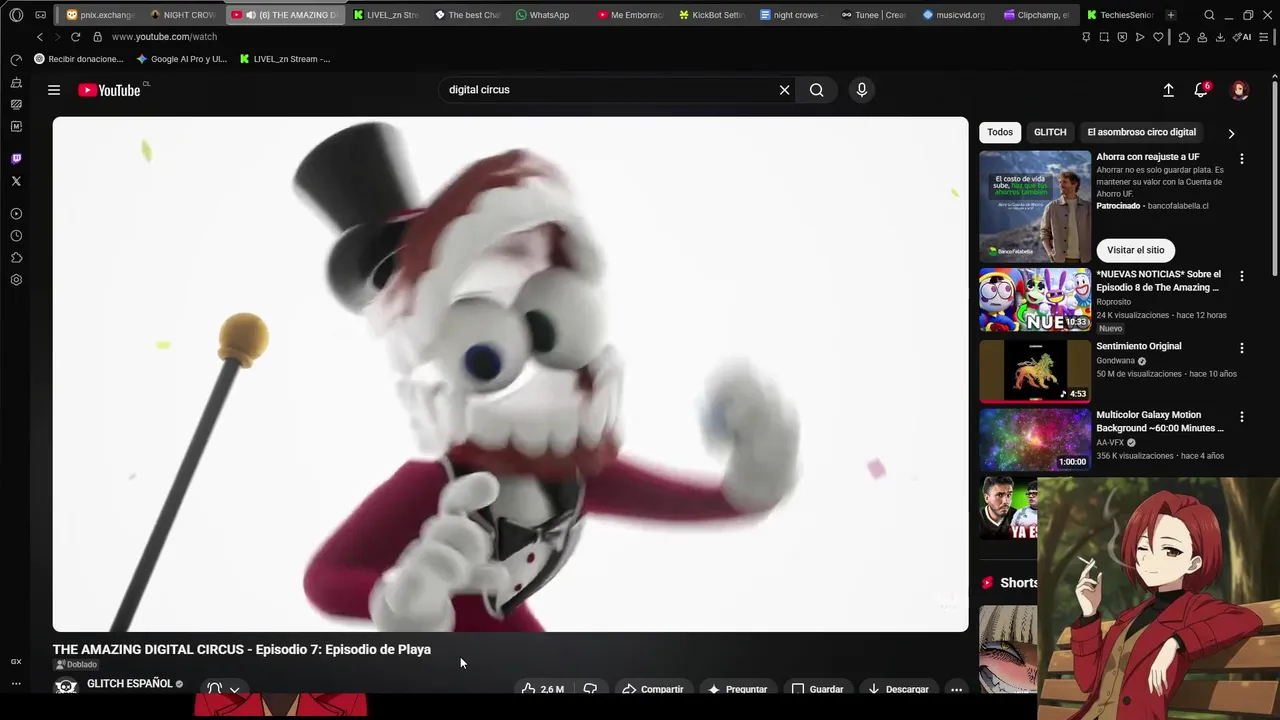Select the GLITCH filter chip

[x=1050, y=132]
